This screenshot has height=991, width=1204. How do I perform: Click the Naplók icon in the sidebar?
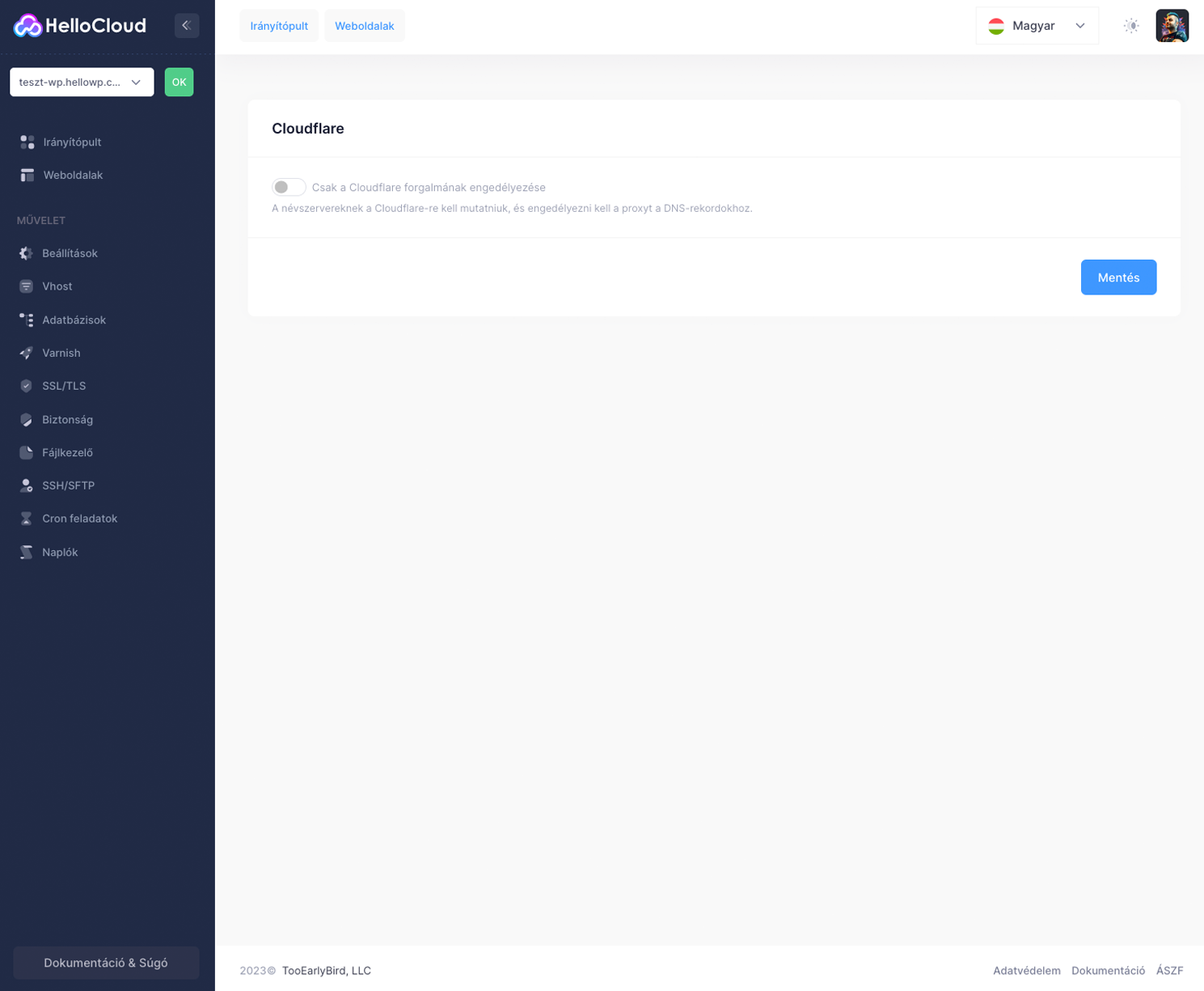[27, 553]
